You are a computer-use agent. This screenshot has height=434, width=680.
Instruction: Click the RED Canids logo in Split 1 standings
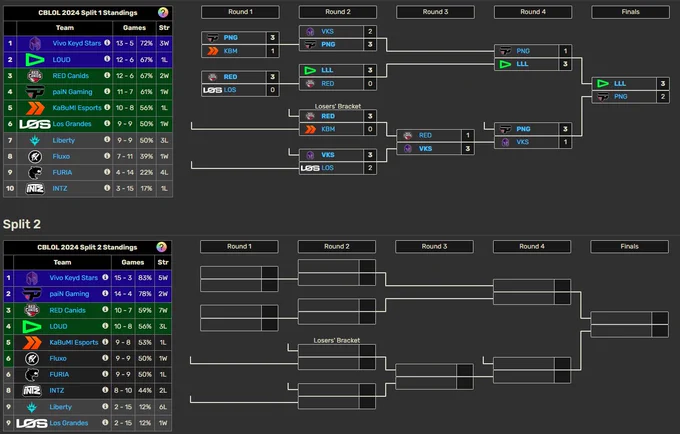pos(35,75)
